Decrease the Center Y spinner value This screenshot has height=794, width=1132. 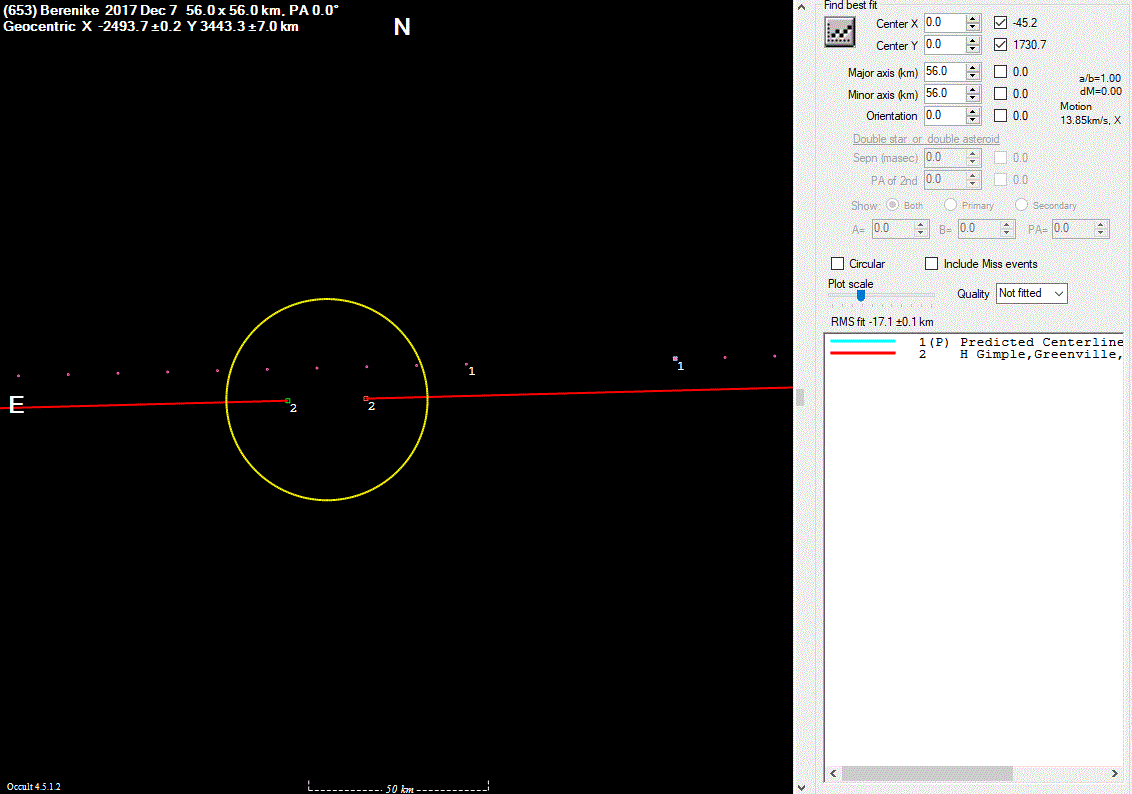973,49
